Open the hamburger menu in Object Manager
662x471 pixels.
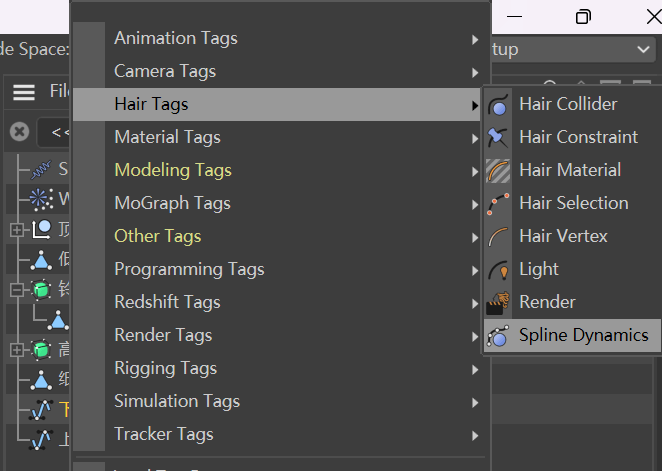point(24,92)
